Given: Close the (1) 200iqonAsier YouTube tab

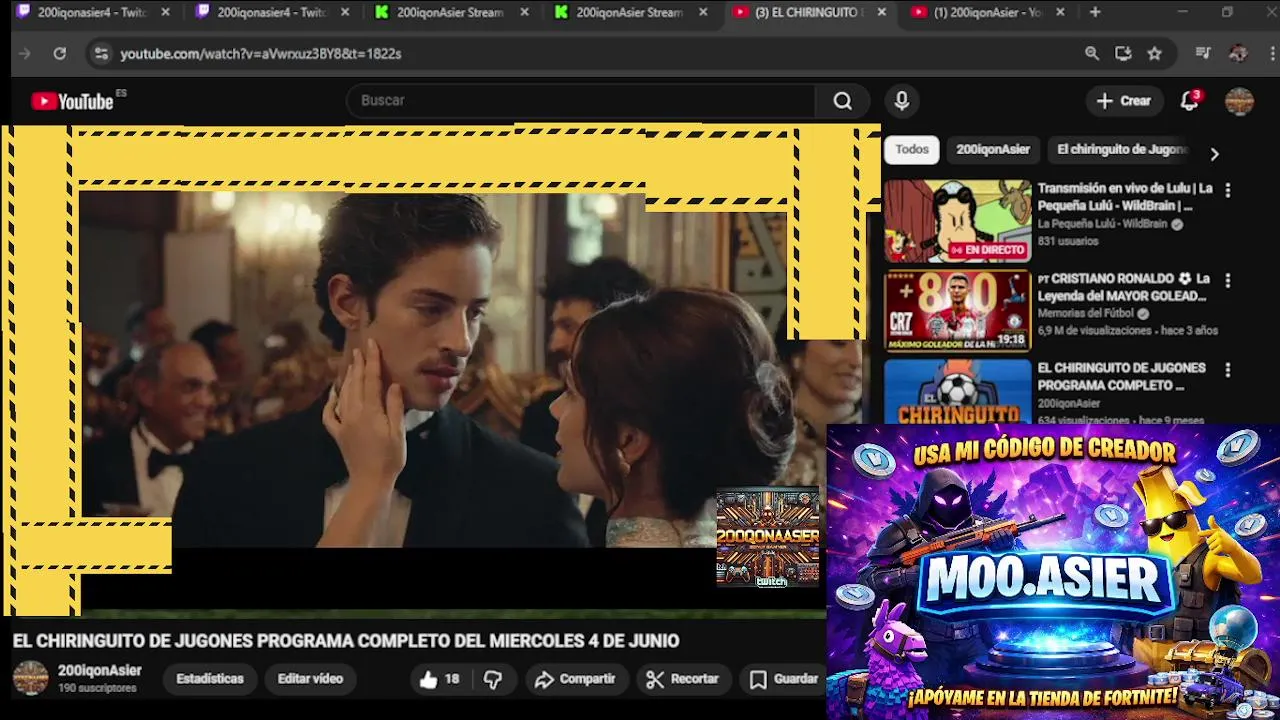Looking at the screenshot, I should tap(1061, 12).
